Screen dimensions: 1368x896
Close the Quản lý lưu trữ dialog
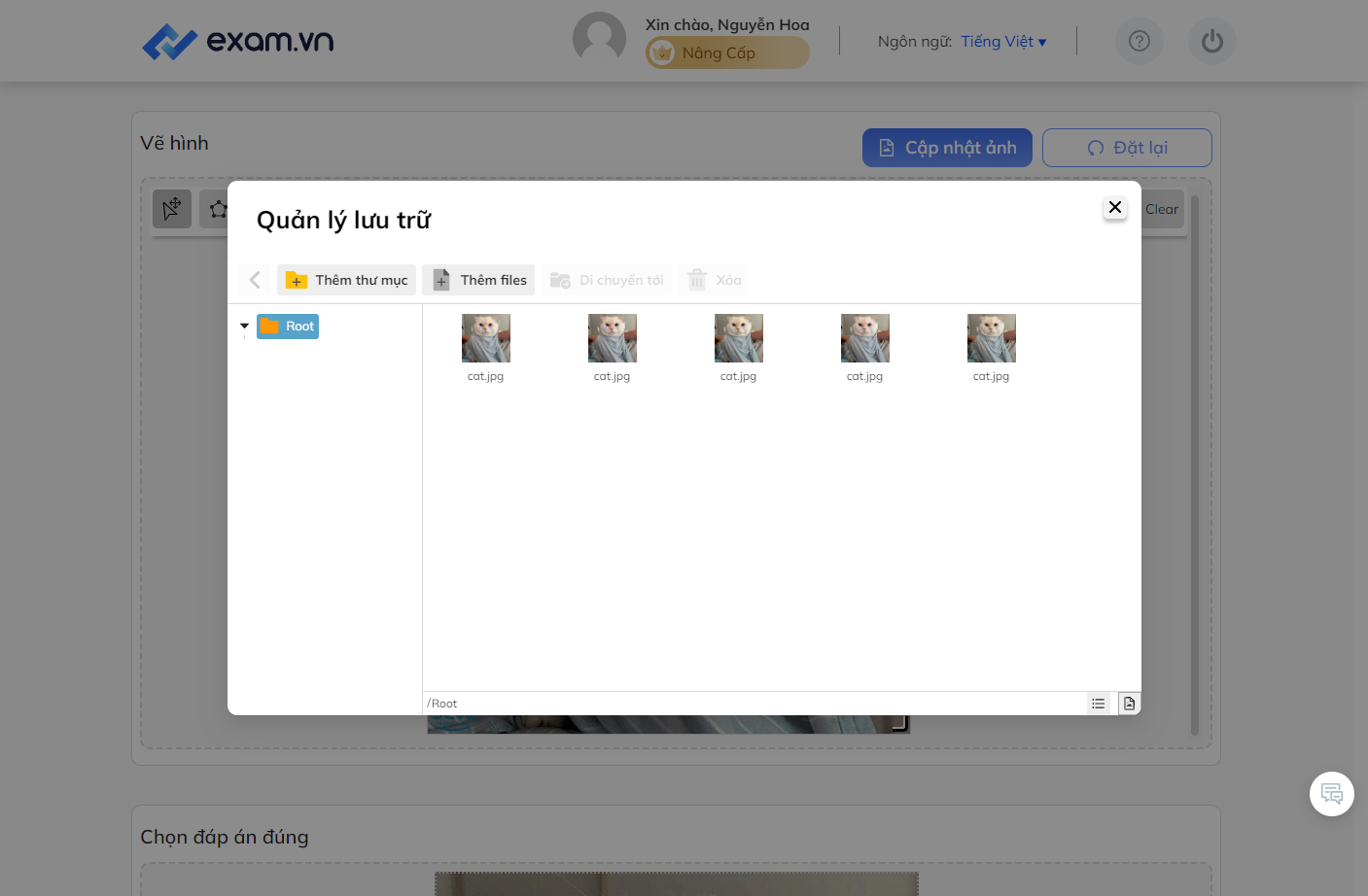click(x=1115, y=207)
